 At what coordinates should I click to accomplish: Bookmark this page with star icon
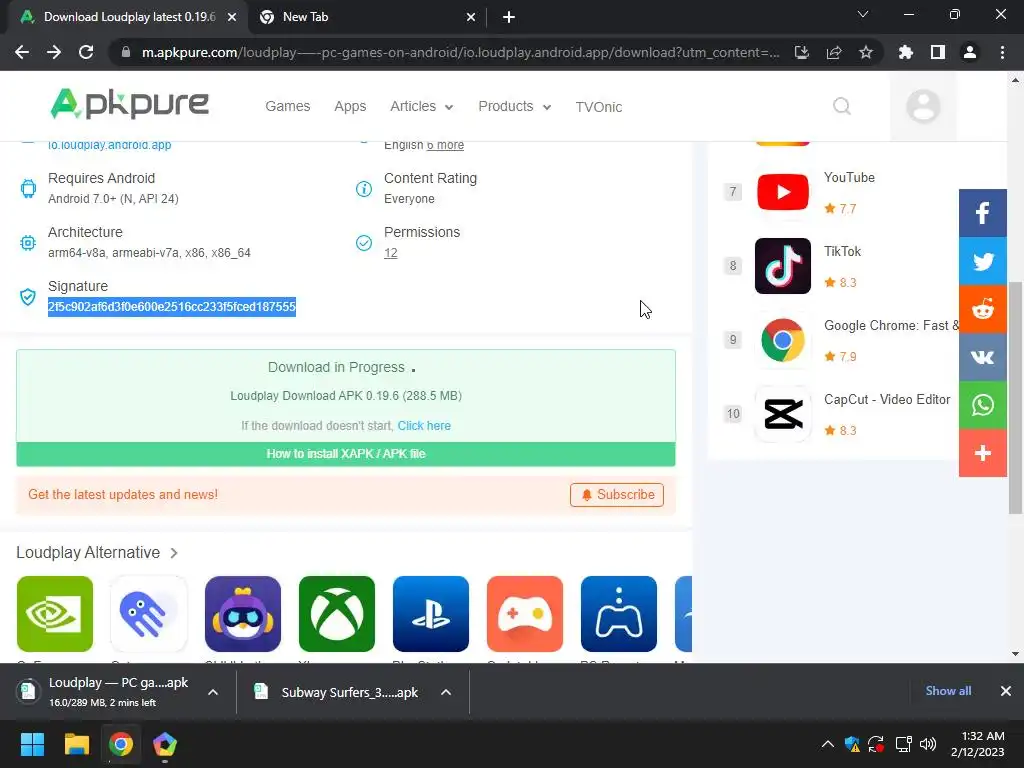point(866,52)
